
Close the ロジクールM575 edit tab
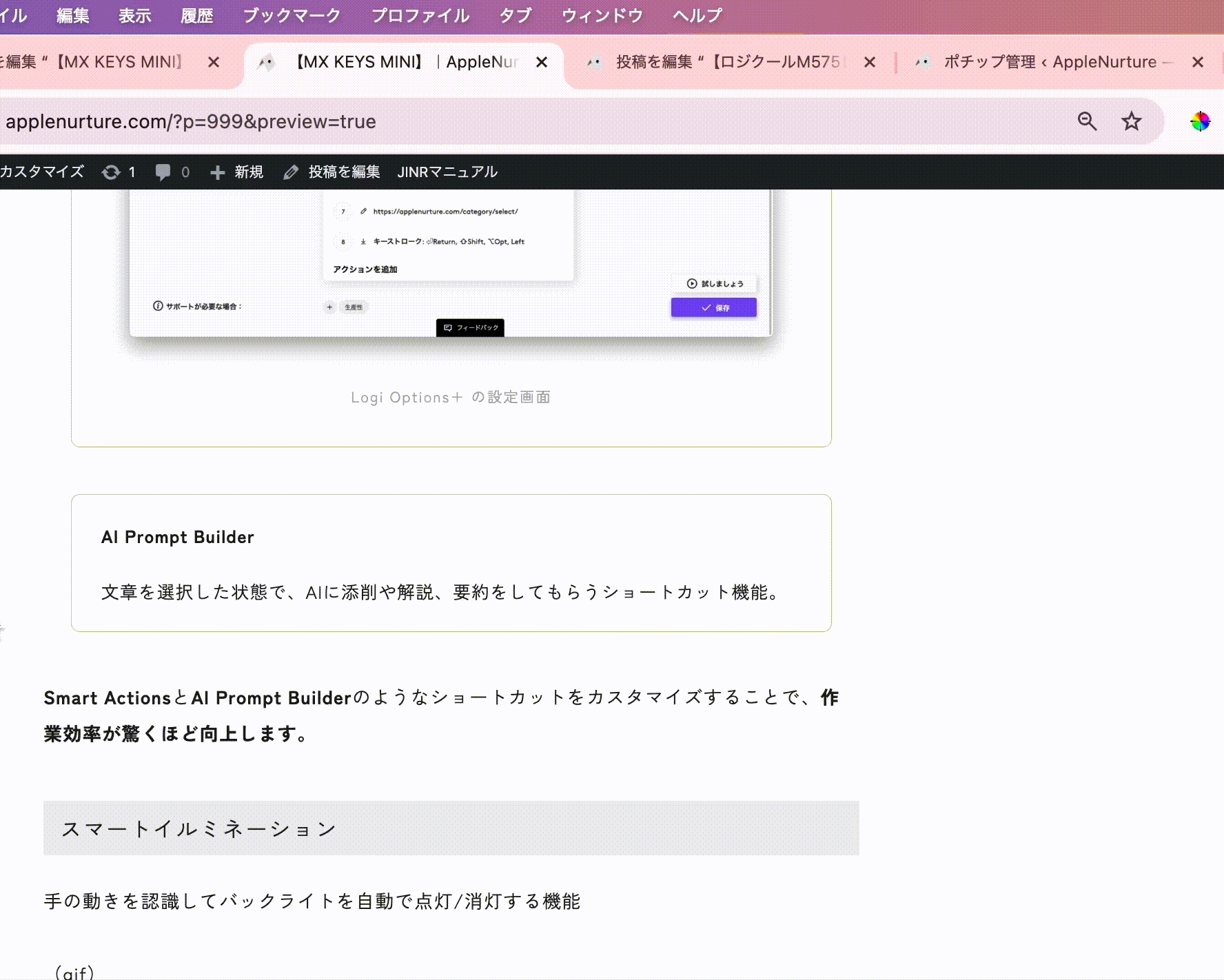[870, 63]
